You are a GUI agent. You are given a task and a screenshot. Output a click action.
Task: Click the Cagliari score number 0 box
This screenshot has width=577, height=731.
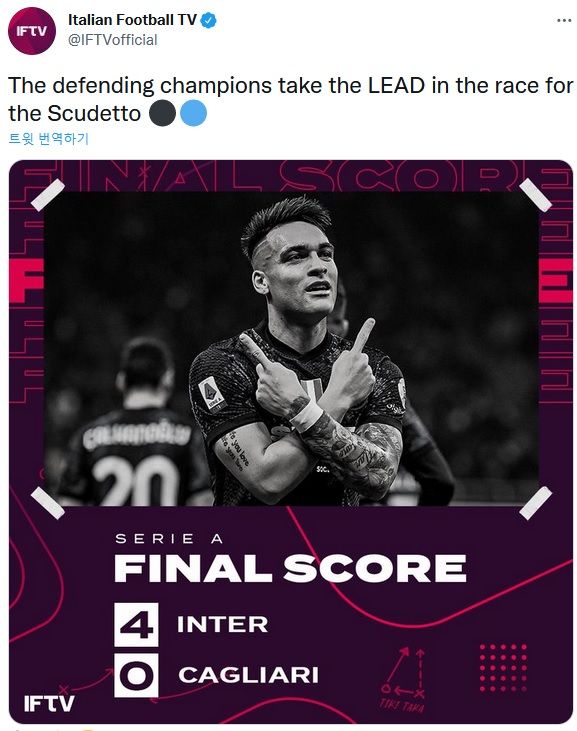pos(137,675)
